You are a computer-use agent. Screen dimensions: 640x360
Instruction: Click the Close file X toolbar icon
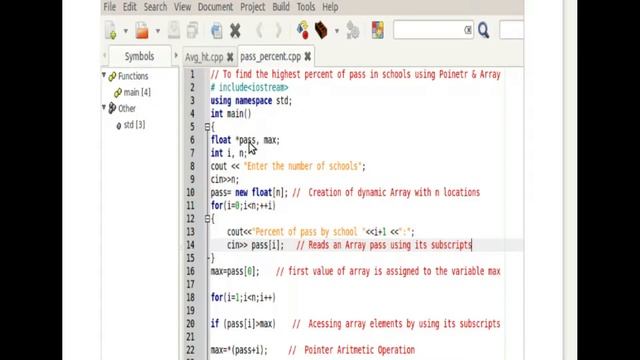click(235, 31)
